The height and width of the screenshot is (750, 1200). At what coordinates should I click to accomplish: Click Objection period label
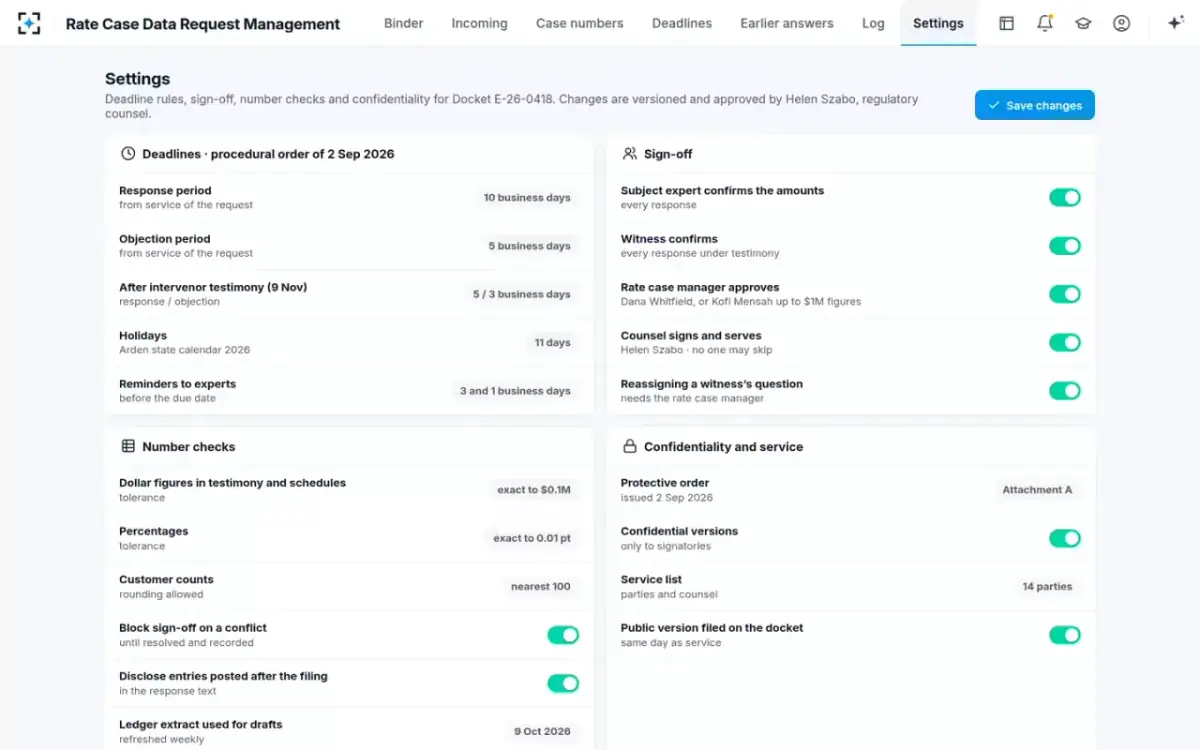(165, 239)
